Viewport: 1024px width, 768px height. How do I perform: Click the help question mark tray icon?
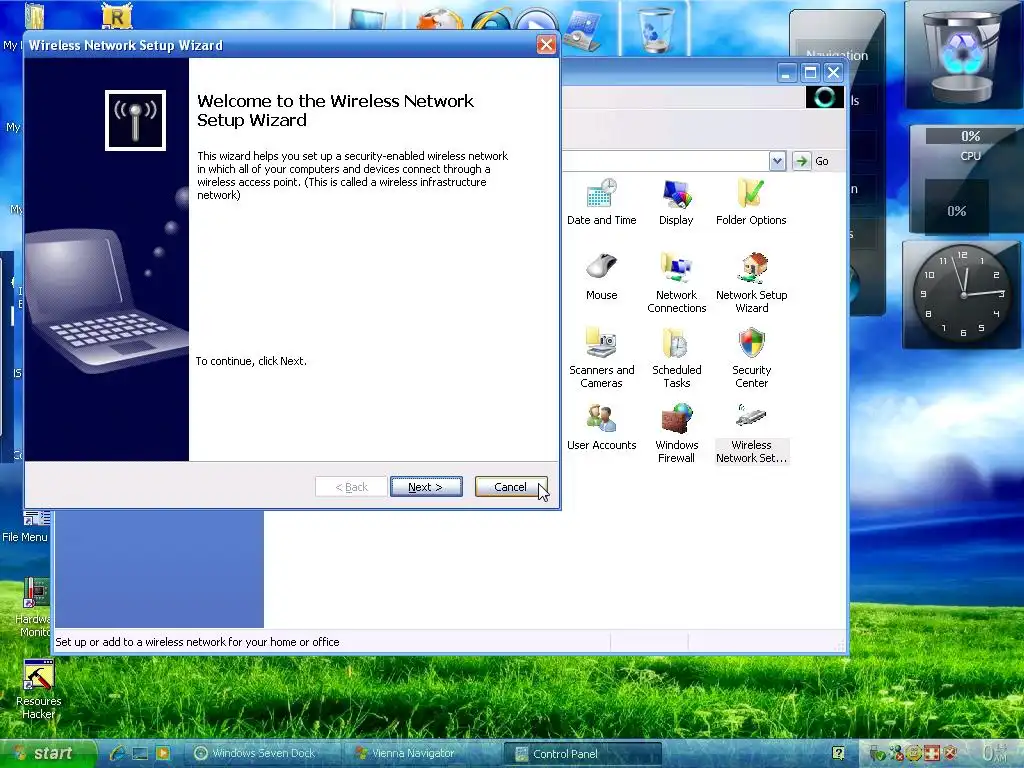pyautogui.click(x=838, y=753)
